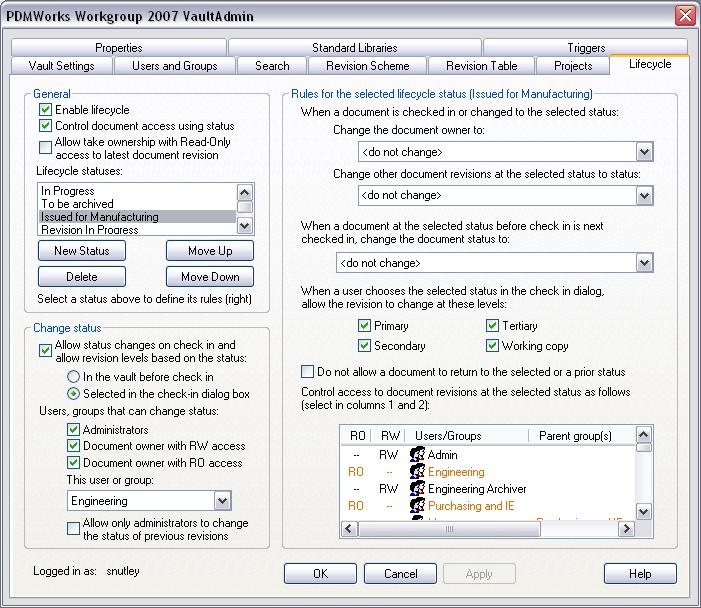Open the Vault Settings tab
Image resolution: width=701 pixels, height=608 pixels.
pos(62,66)
